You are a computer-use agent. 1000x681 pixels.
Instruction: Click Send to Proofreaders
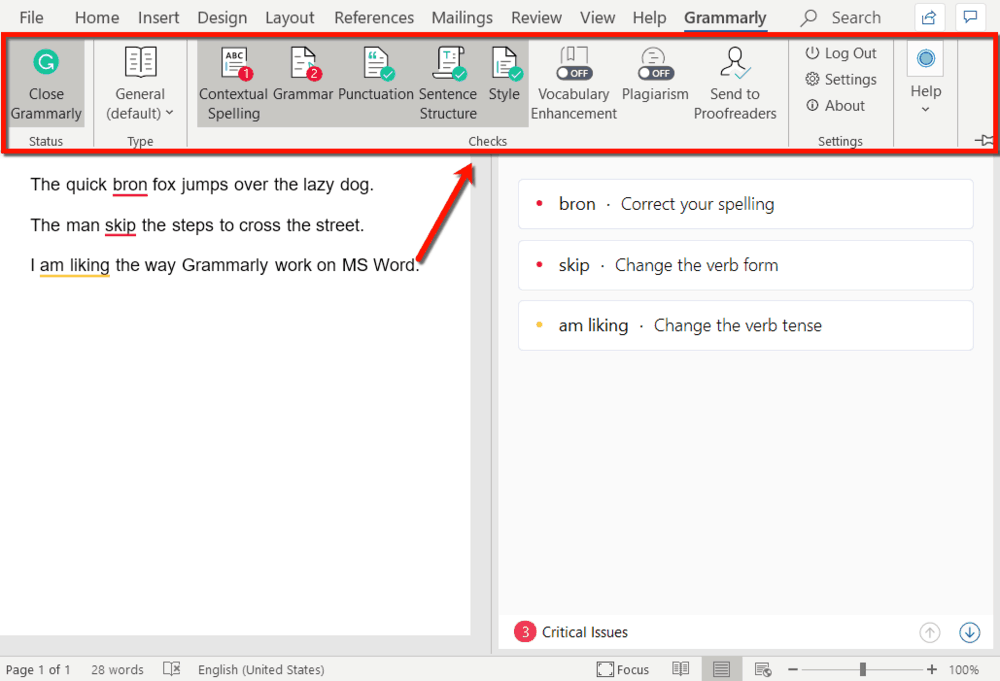point(735,84)
